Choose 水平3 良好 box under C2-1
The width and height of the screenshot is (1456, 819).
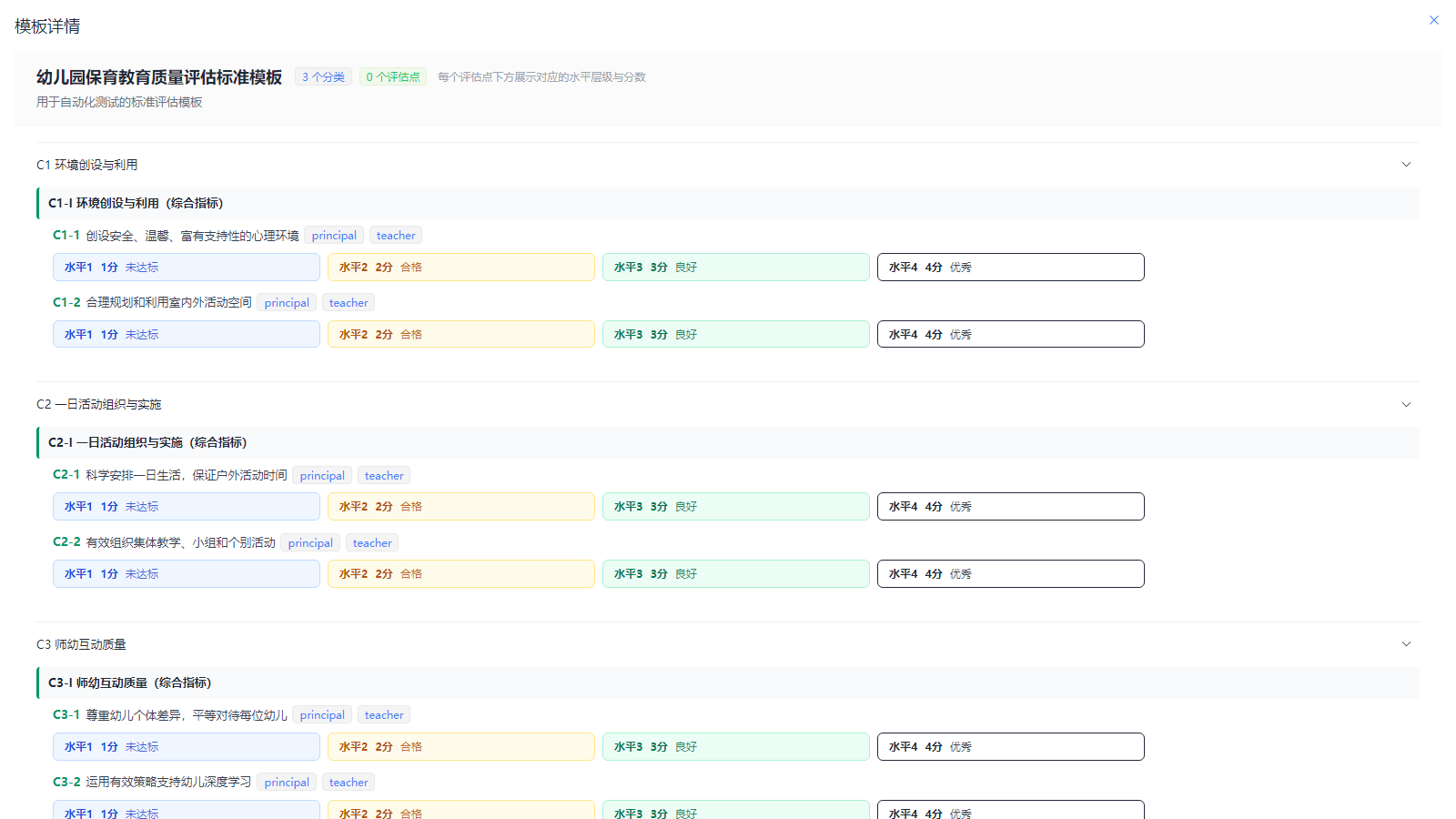pyautogui.click(x=736, y=507)
